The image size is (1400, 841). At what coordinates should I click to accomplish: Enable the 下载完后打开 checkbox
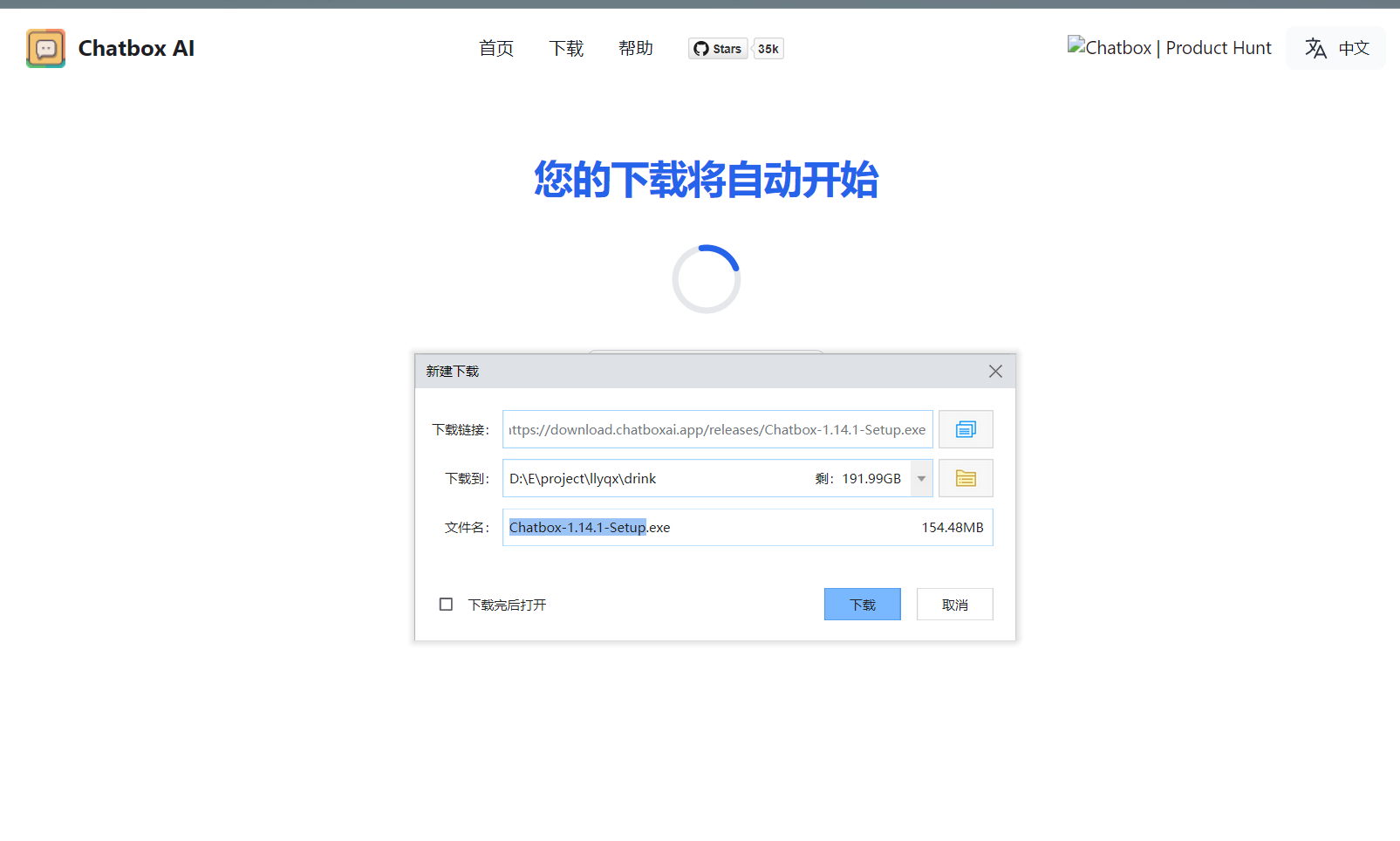point(446,605)
